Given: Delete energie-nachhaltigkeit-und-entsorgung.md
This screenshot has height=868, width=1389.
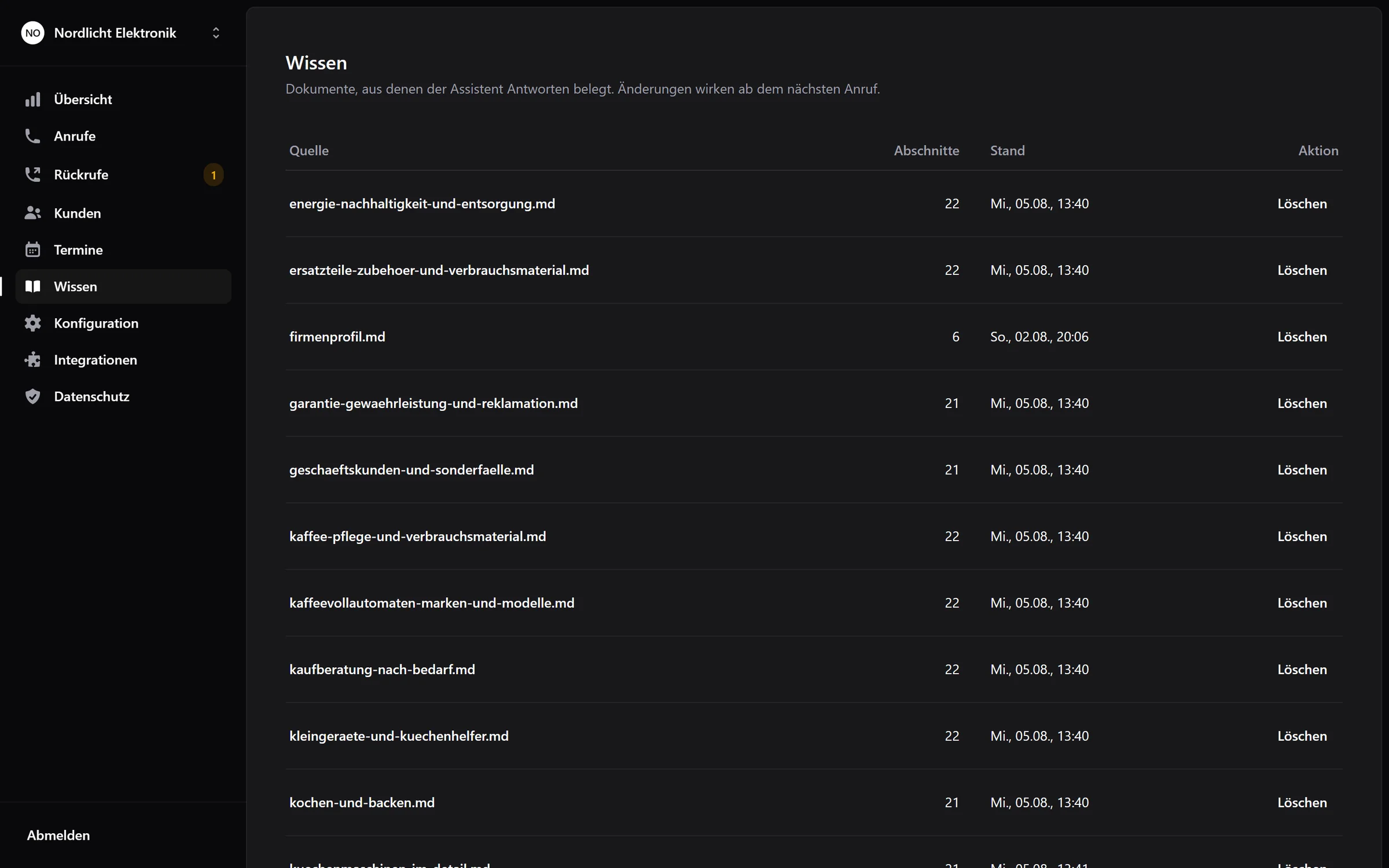Looking at the screenshot, I should tap(1302, 204).
